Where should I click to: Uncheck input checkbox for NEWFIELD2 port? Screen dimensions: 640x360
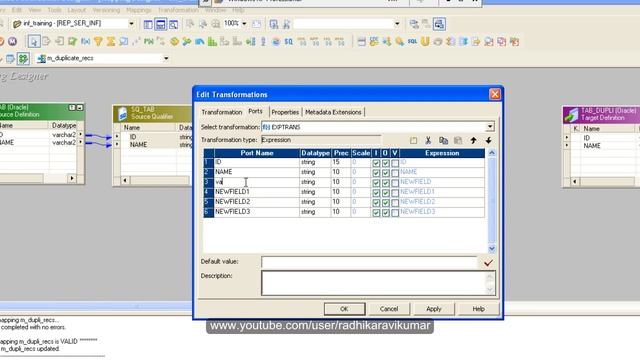pyautogui.click(x=376, y=202)
